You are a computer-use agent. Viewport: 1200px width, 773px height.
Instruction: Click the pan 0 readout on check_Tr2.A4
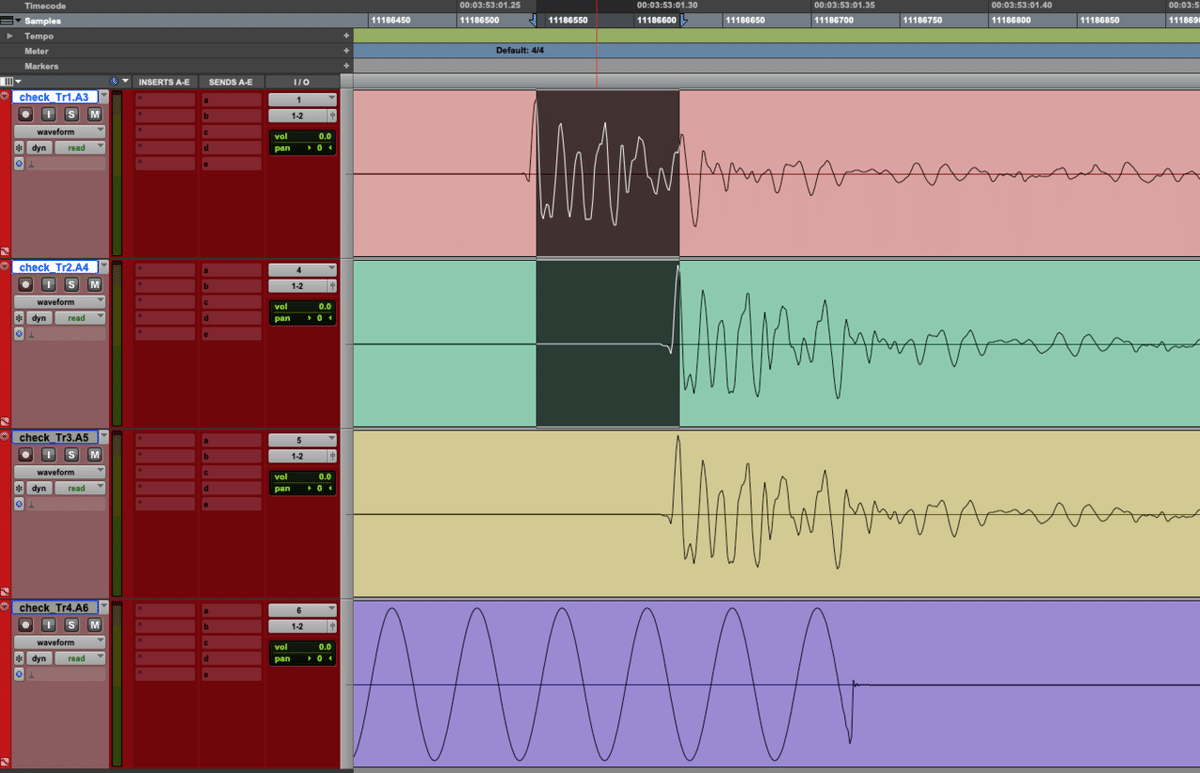[302, 318]
